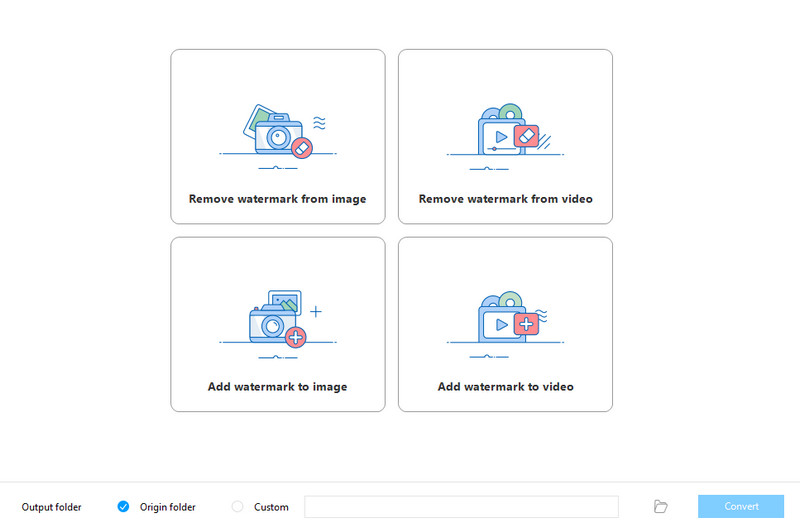Click the Origin folder option label
800x528 pixels.
pos(167,507)
